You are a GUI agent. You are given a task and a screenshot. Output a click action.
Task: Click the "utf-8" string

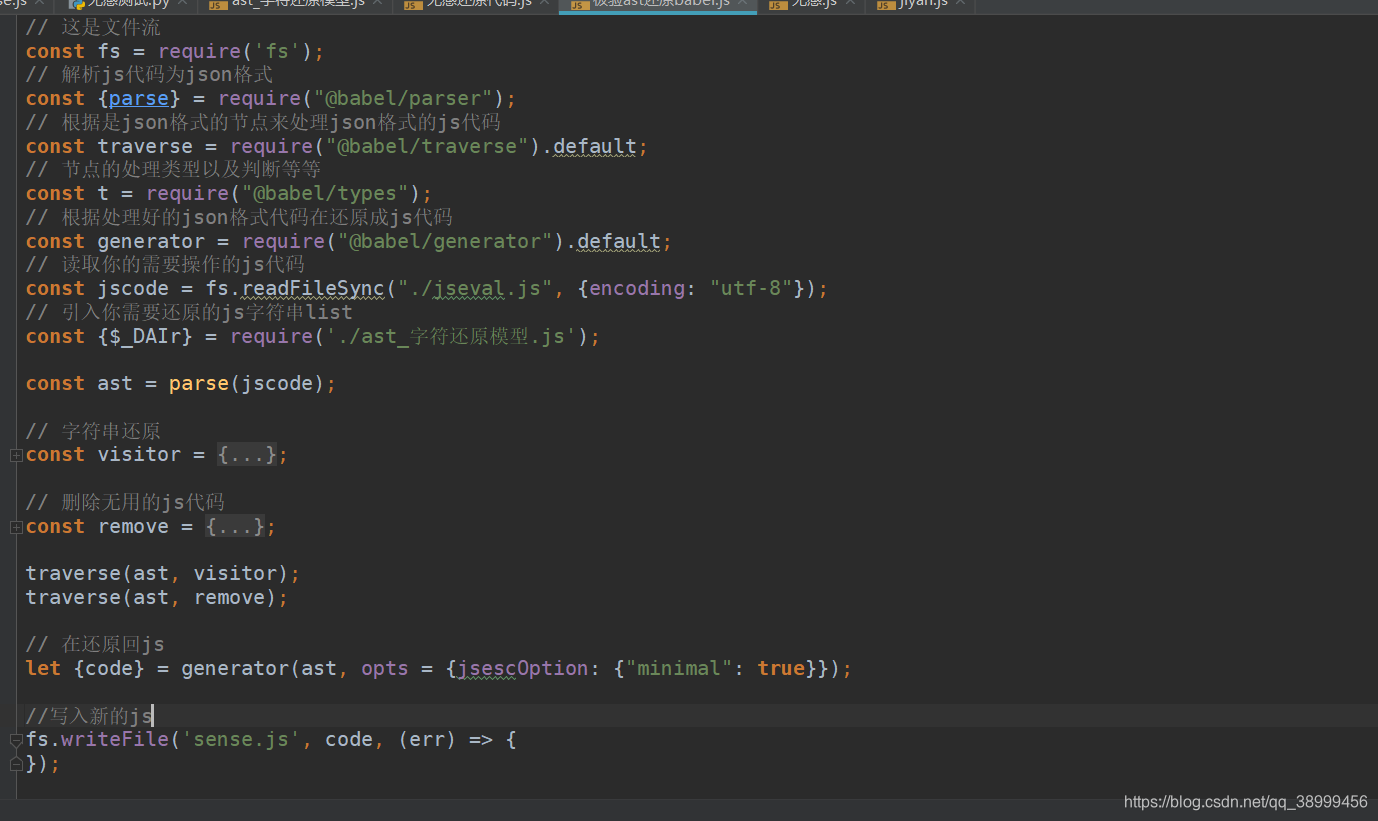(x=751, y=288)
